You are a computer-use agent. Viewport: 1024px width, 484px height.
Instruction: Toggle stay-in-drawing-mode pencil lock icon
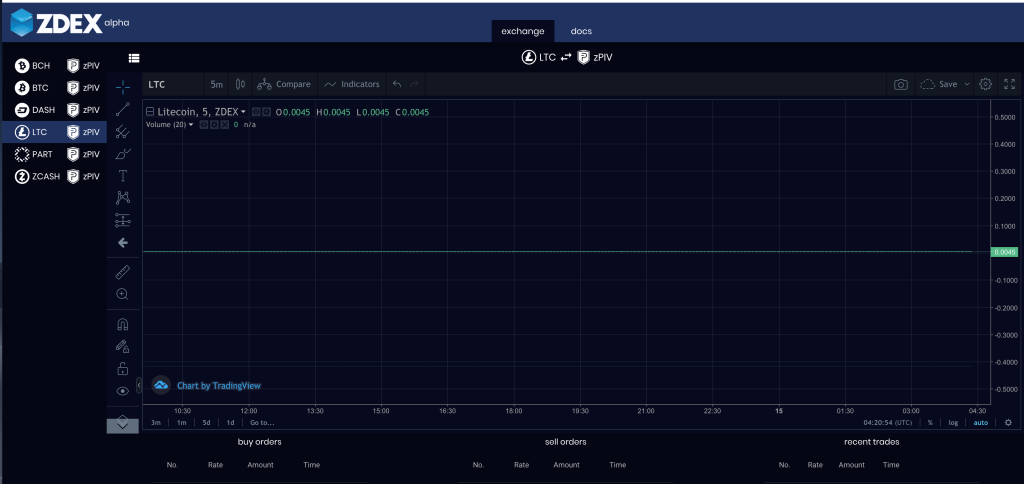122,346
